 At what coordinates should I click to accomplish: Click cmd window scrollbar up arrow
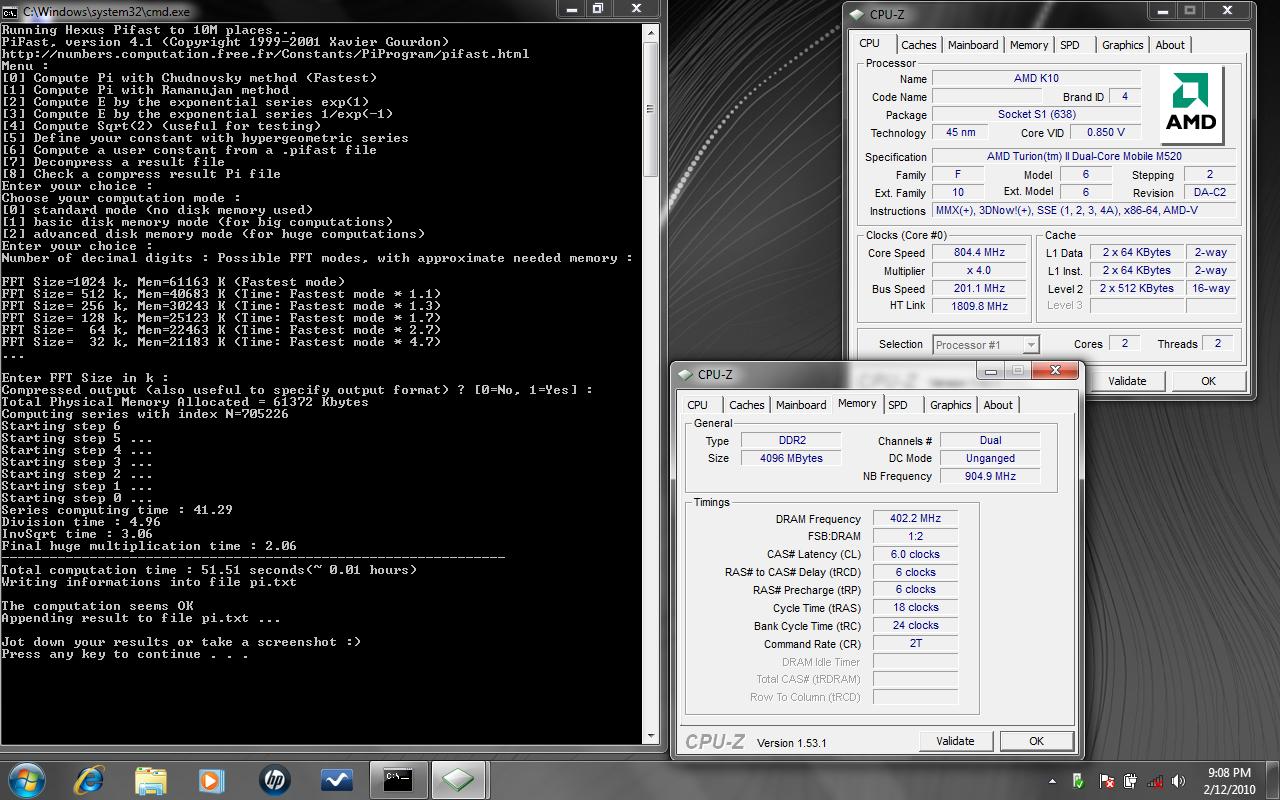coord(649,33)
